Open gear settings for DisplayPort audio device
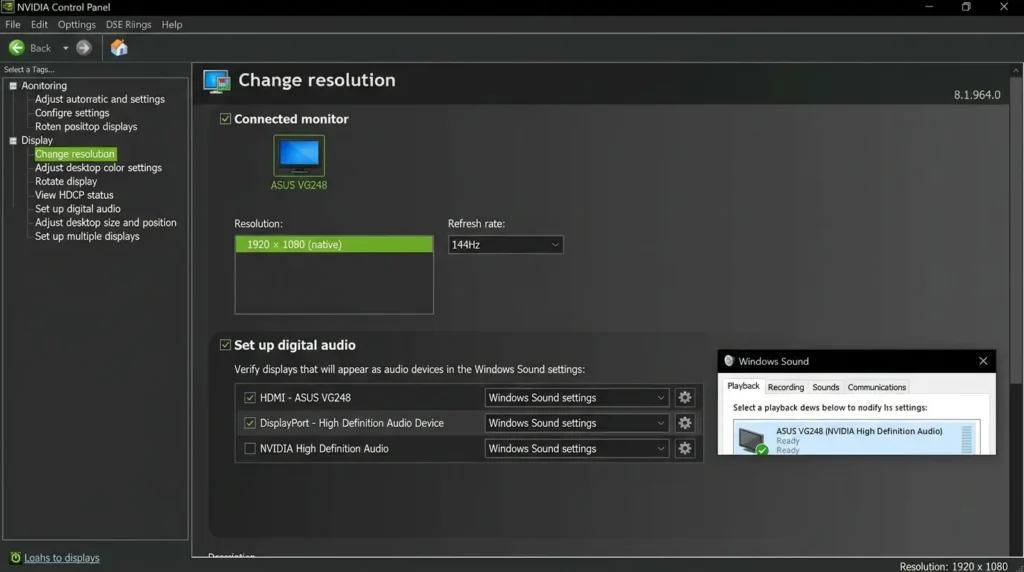 click(684, 422)
